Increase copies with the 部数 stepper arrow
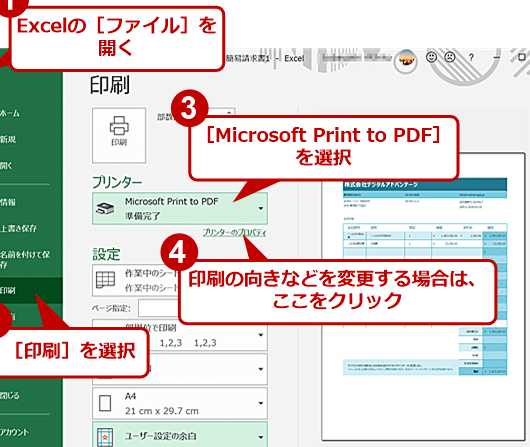 pos(229,112)
